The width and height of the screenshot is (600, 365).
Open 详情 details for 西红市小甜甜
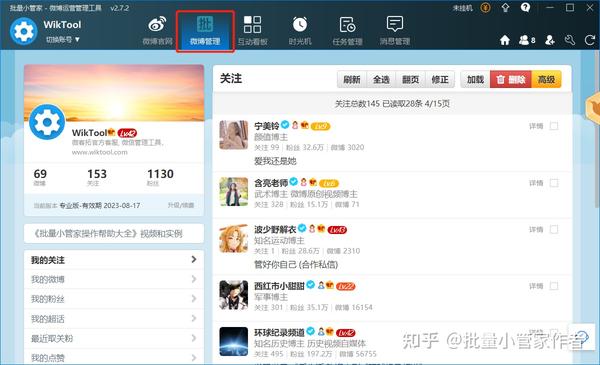coord(536,286)
